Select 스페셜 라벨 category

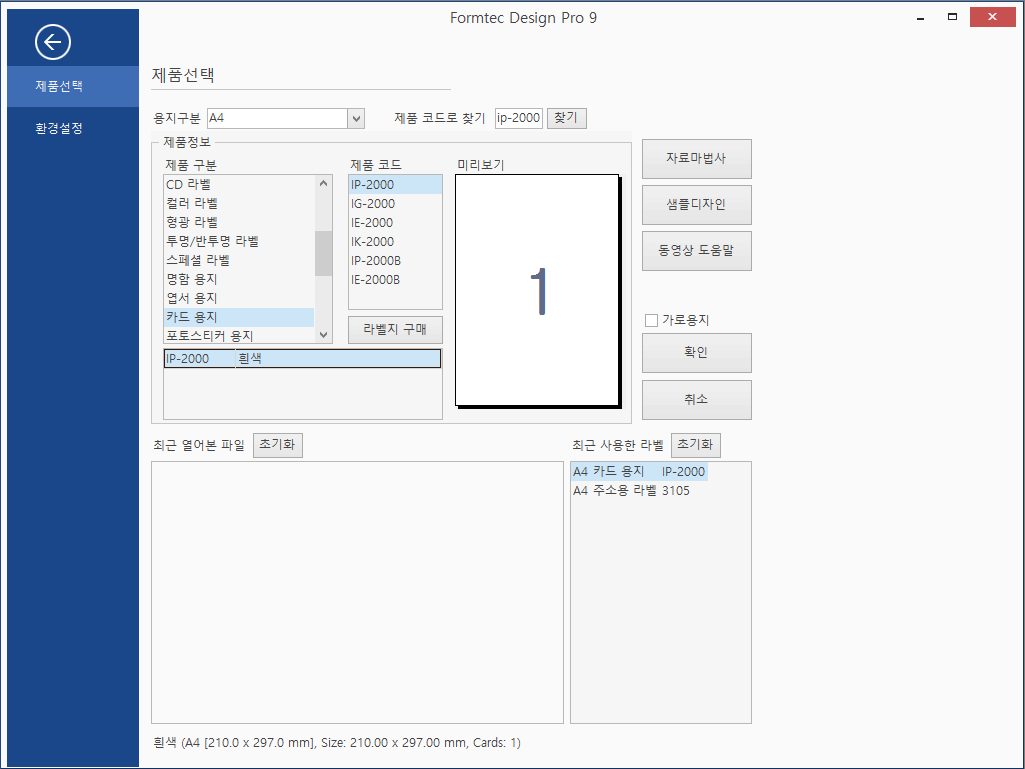click(239, 260)
